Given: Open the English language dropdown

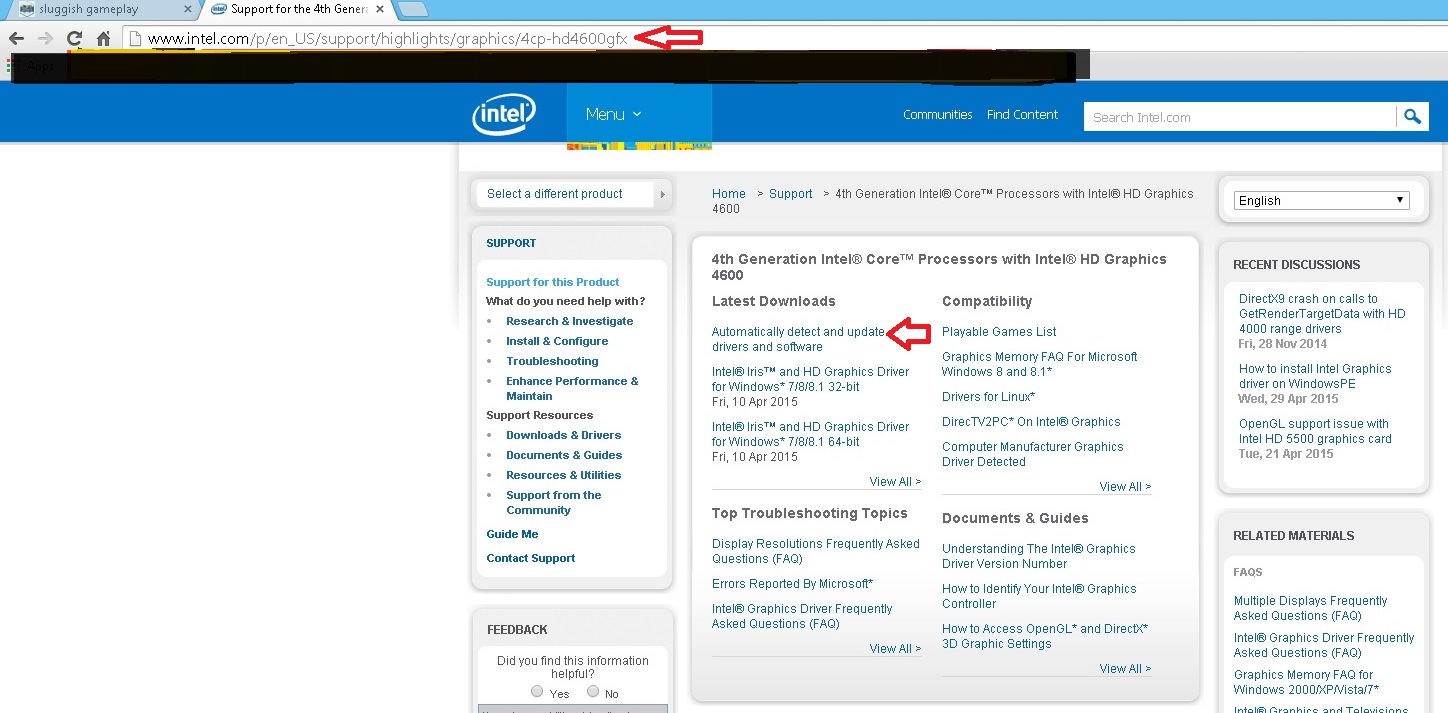Looking at the screenshot, I should tap(1322, 200).
